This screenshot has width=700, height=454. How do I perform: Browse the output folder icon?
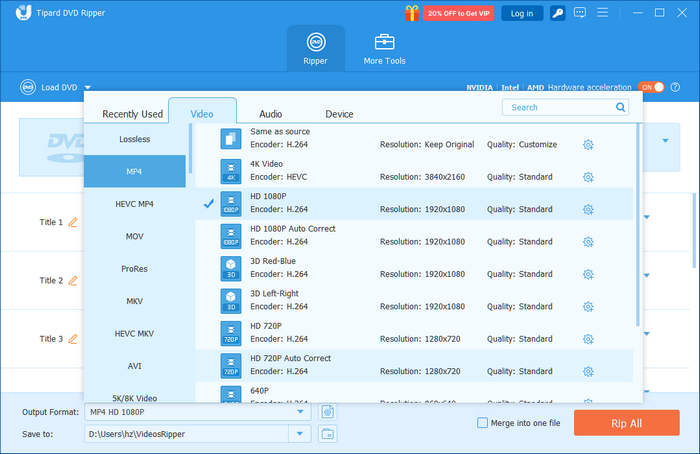328,433
